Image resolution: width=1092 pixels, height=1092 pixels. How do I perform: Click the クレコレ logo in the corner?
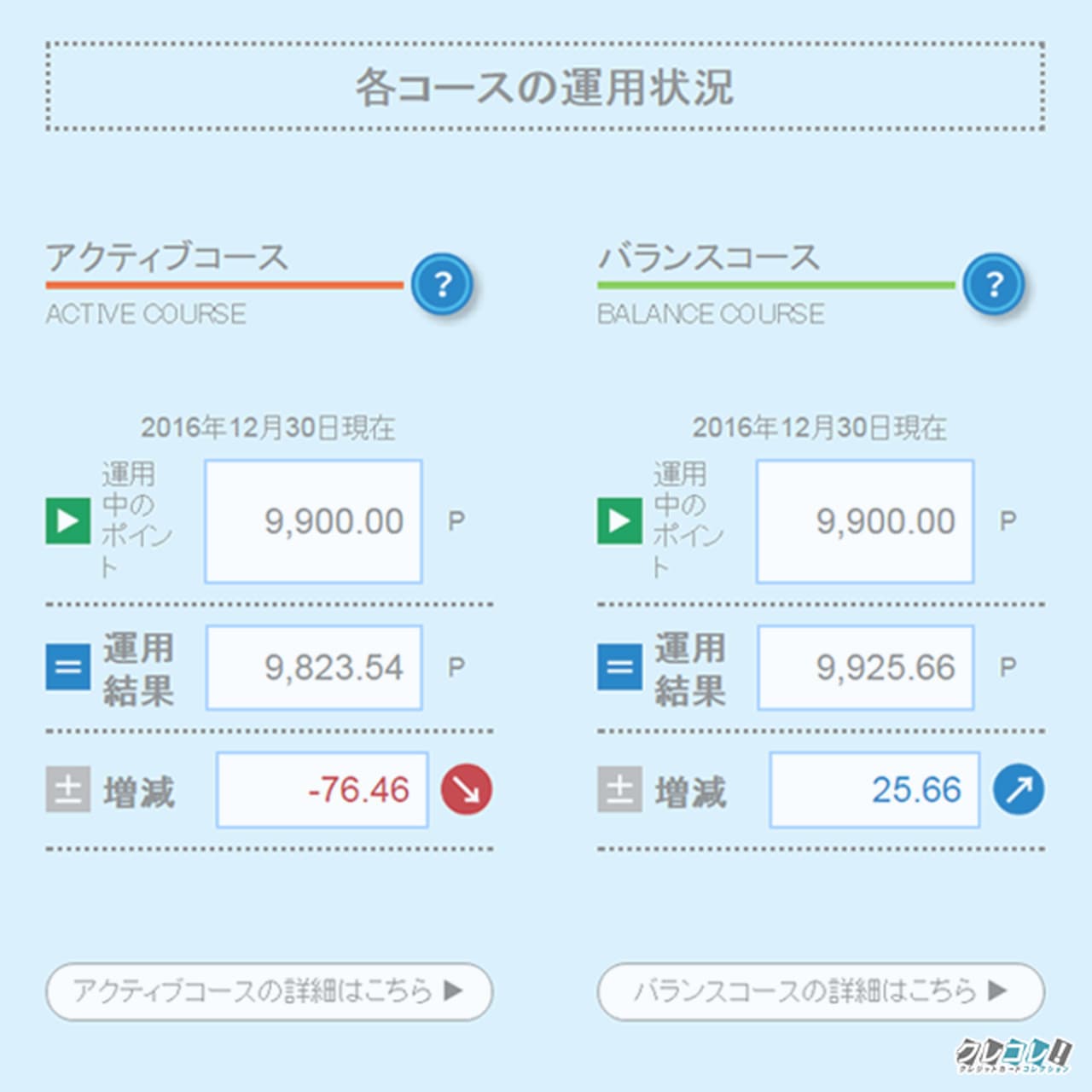pyautogui.click(x=1013, y=1054)
